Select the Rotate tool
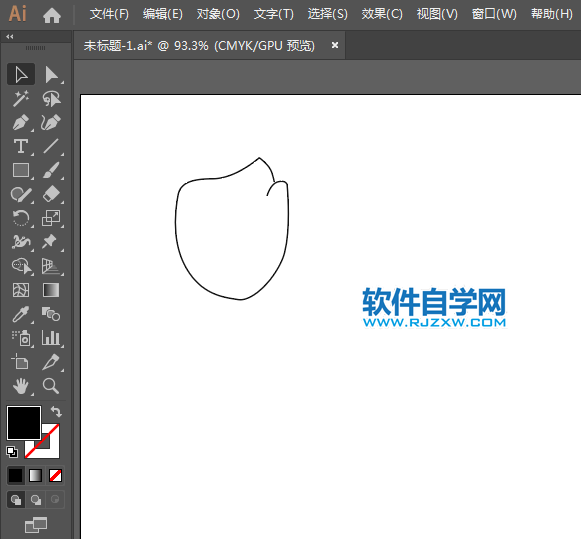581x539 pixels. tap(21, 218)
